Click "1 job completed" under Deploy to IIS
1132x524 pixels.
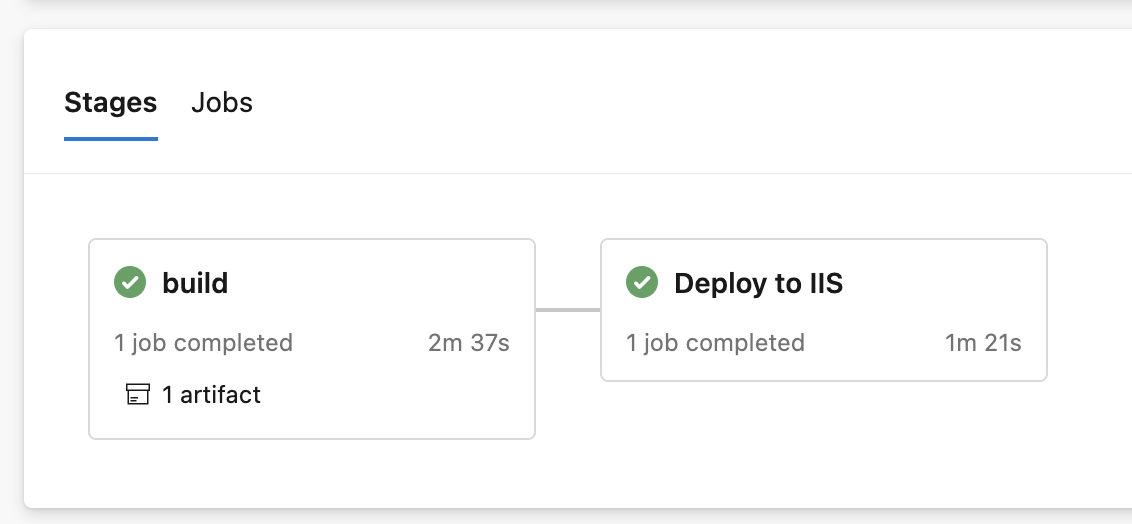(715, 343)
